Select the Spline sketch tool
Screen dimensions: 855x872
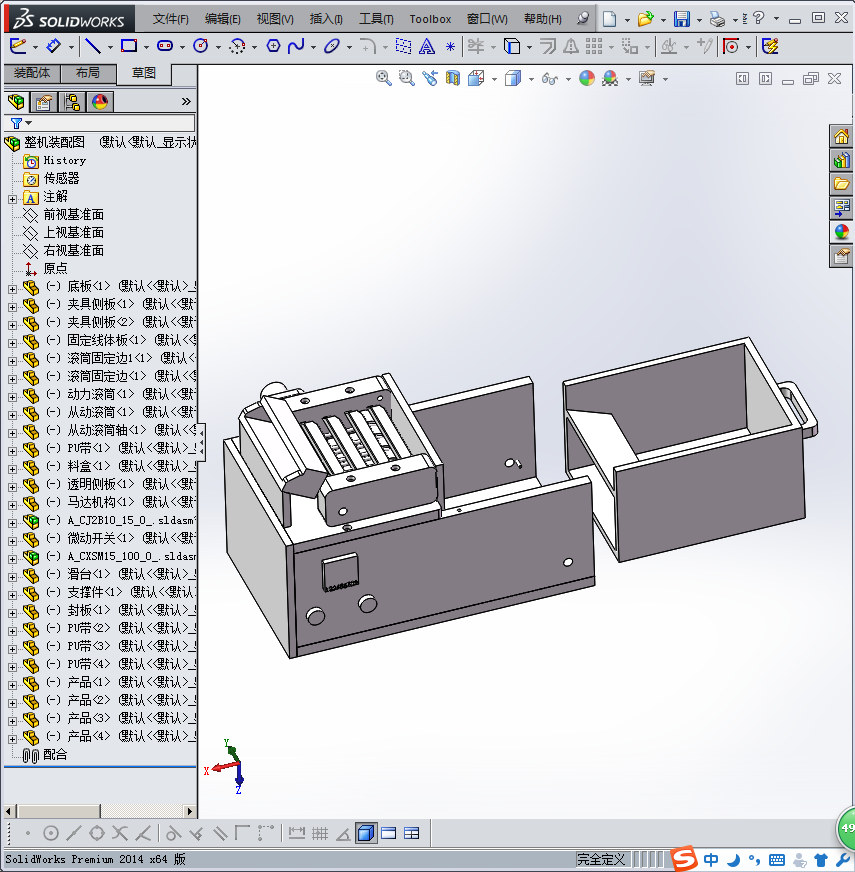(296, 46)
